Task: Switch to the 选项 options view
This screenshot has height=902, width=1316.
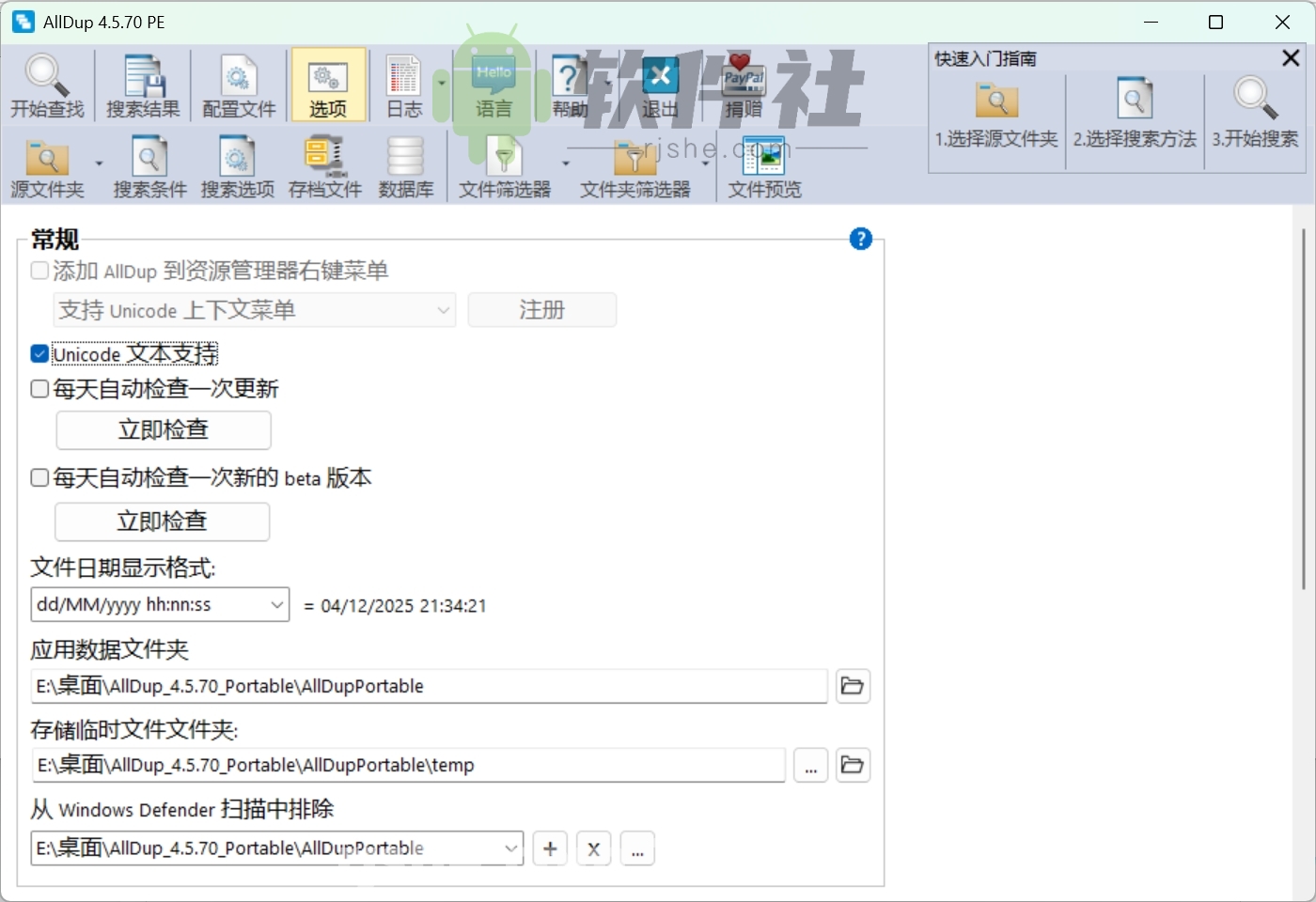Action: pos(327,85)
